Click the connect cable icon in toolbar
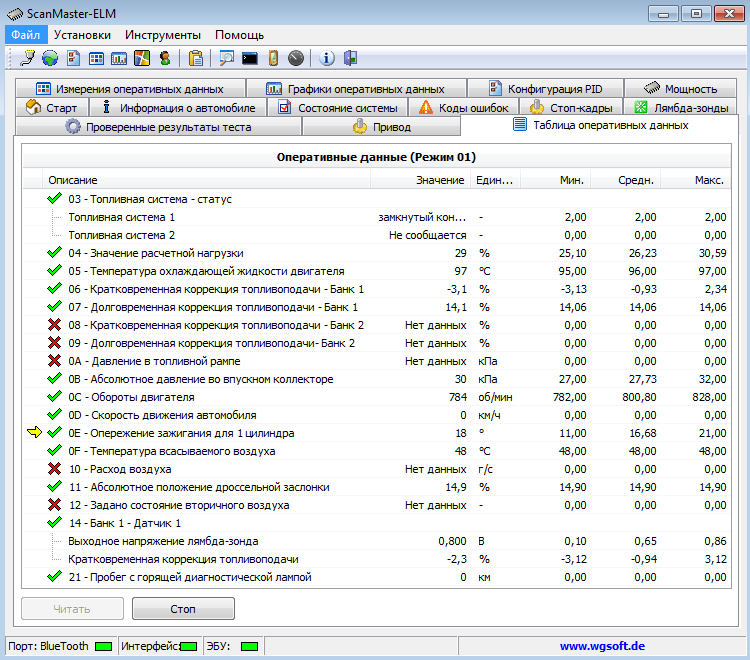750x660 pixels. (x=28, y=58)
